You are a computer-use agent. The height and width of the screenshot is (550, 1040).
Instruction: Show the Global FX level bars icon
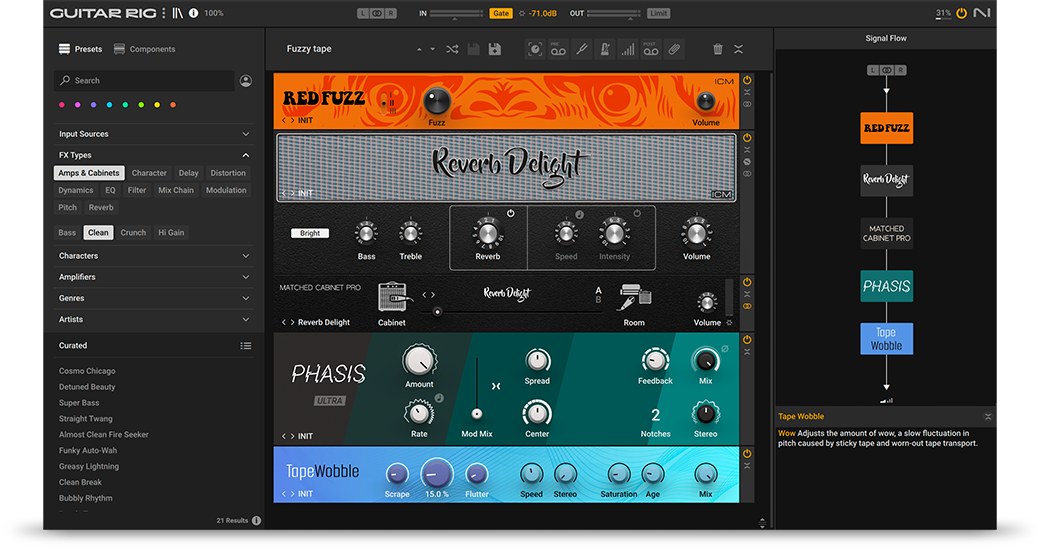(x=627, y=49)
